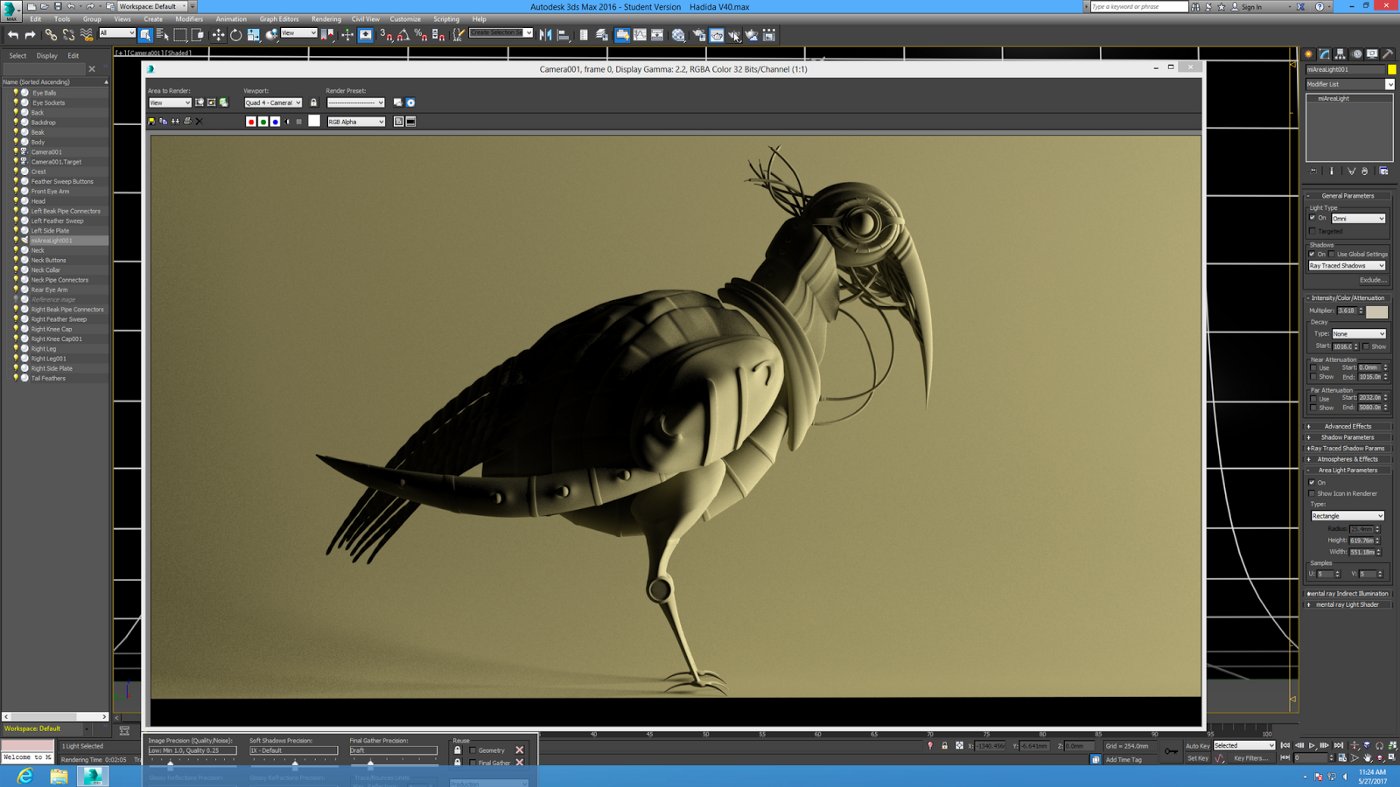Open the Area to Render dropdown
Viewport: 1400px width, 787px height.
click(x=170, y=103)
